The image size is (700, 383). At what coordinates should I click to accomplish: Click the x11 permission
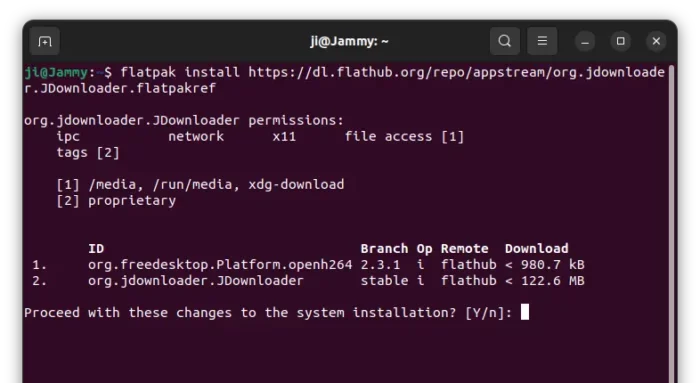click(284, 137)
